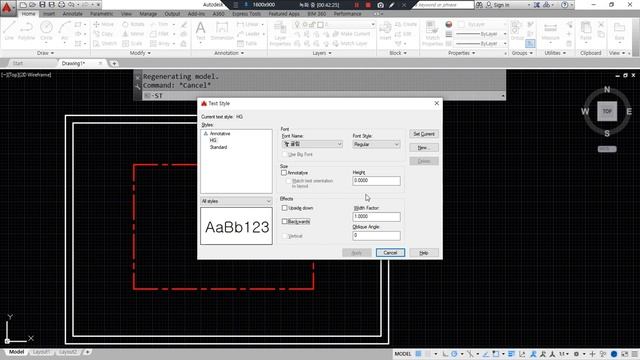Click the Height input field

376,180
